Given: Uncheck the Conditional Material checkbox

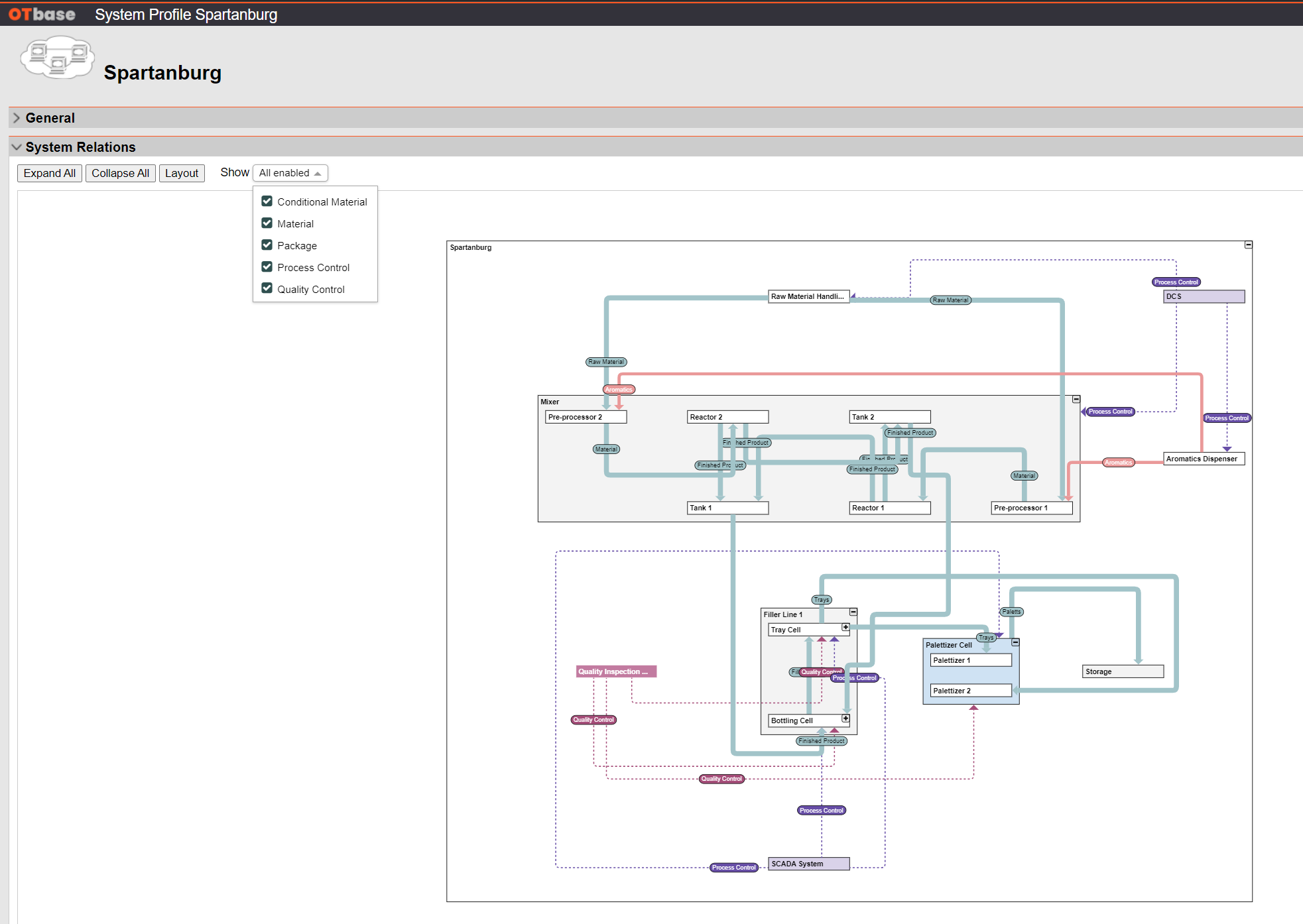Looking at the screenshot, I should [x=267, y=201].
